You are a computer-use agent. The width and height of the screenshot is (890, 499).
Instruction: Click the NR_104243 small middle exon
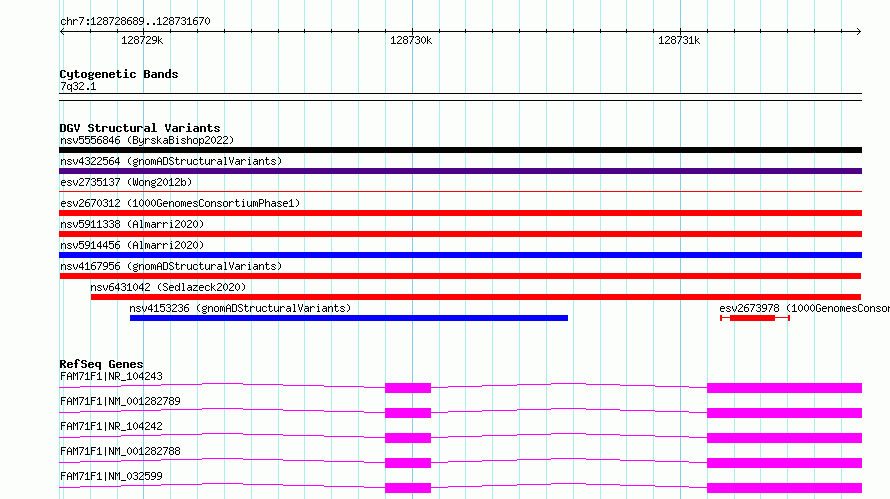(408, 388)
